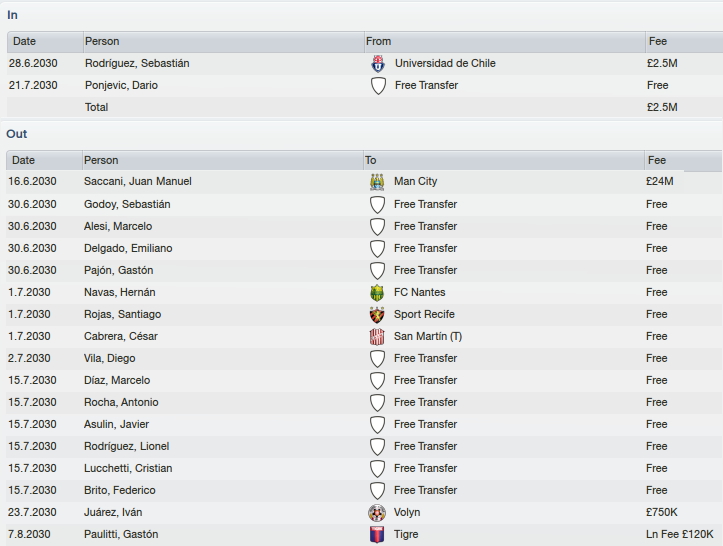Image resolution: width=723 pixels, height=546 pixels.
Task: Click the Tigre club crest
Action: coord(377,534)
